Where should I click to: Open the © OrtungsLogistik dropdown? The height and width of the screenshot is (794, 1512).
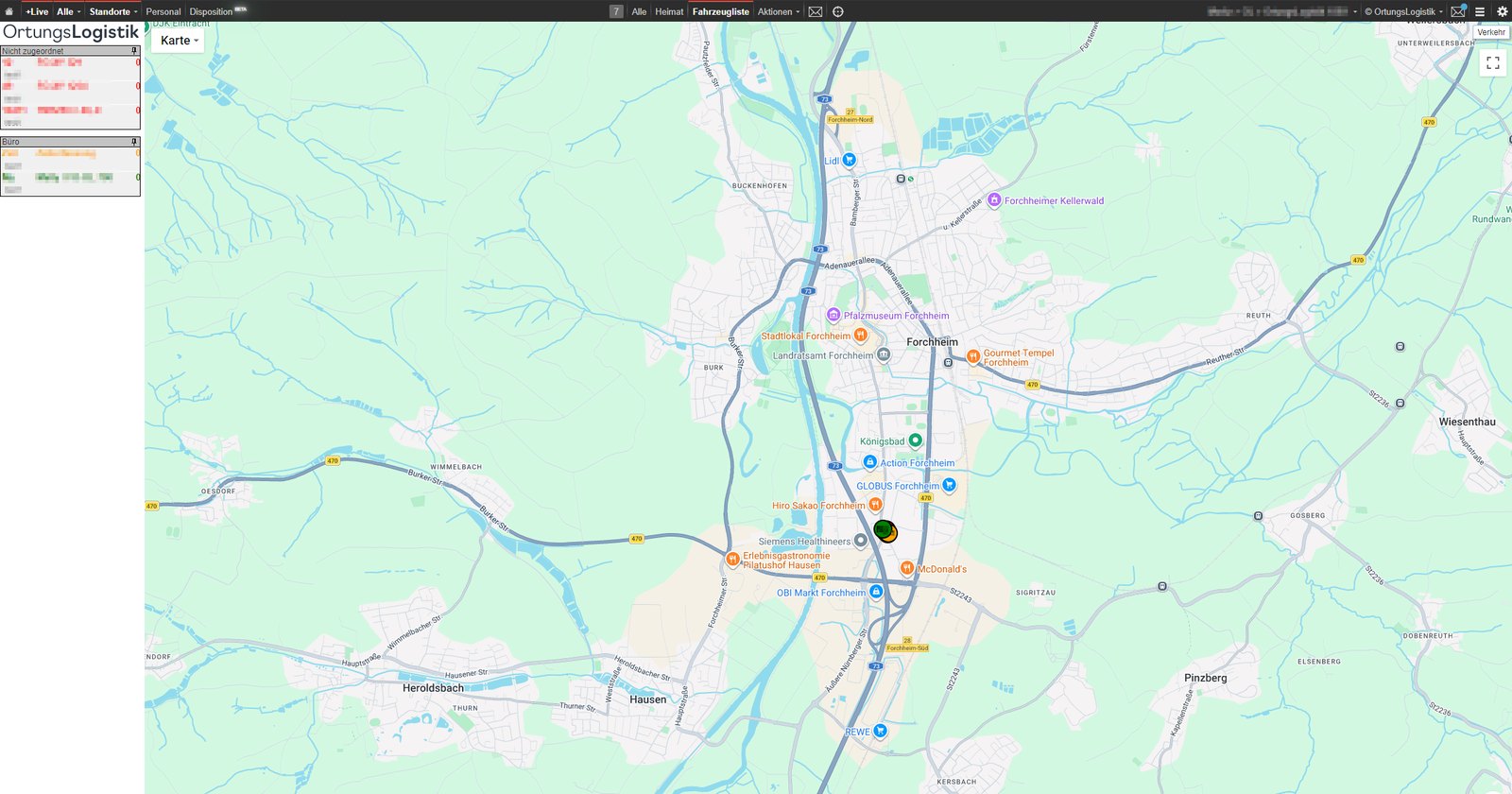1403,11
